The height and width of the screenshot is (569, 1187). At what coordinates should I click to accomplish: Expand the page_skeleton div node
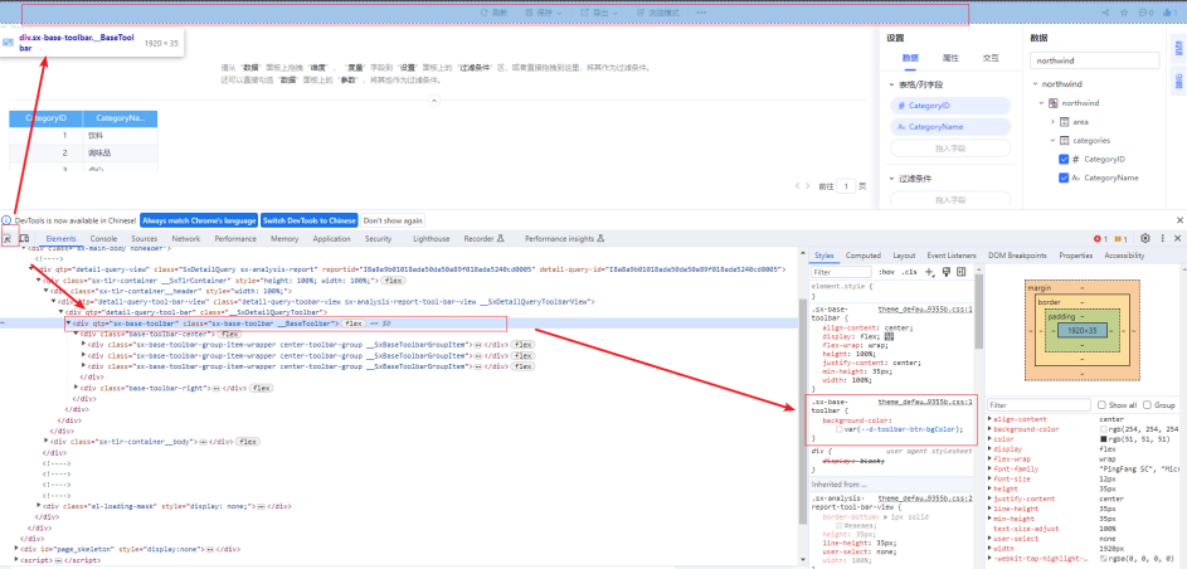coord(17,549)
